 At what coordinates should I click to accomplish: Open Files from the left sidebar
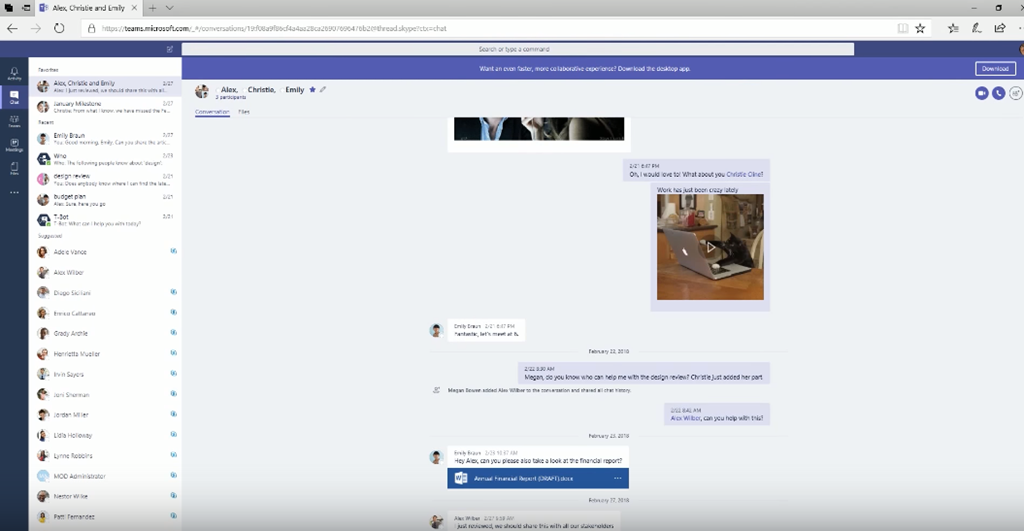[x=14, y=169]
